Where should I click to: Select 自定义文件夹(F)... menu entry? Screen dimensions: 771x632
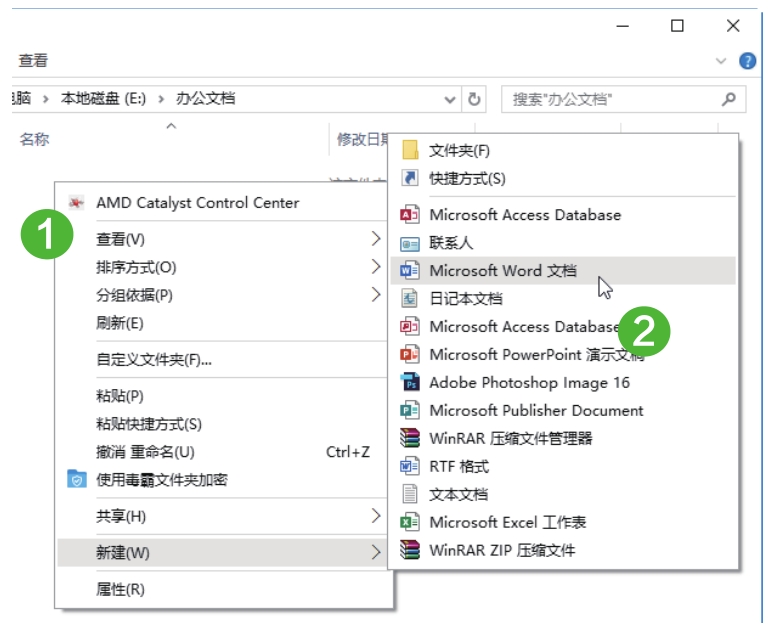pyautogui.click(x=154, y=360)
